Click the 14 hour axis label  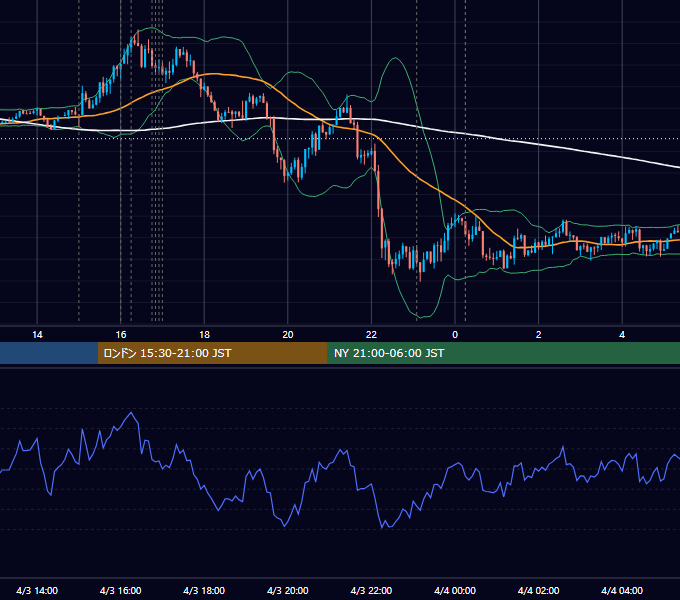coord(37,335)
